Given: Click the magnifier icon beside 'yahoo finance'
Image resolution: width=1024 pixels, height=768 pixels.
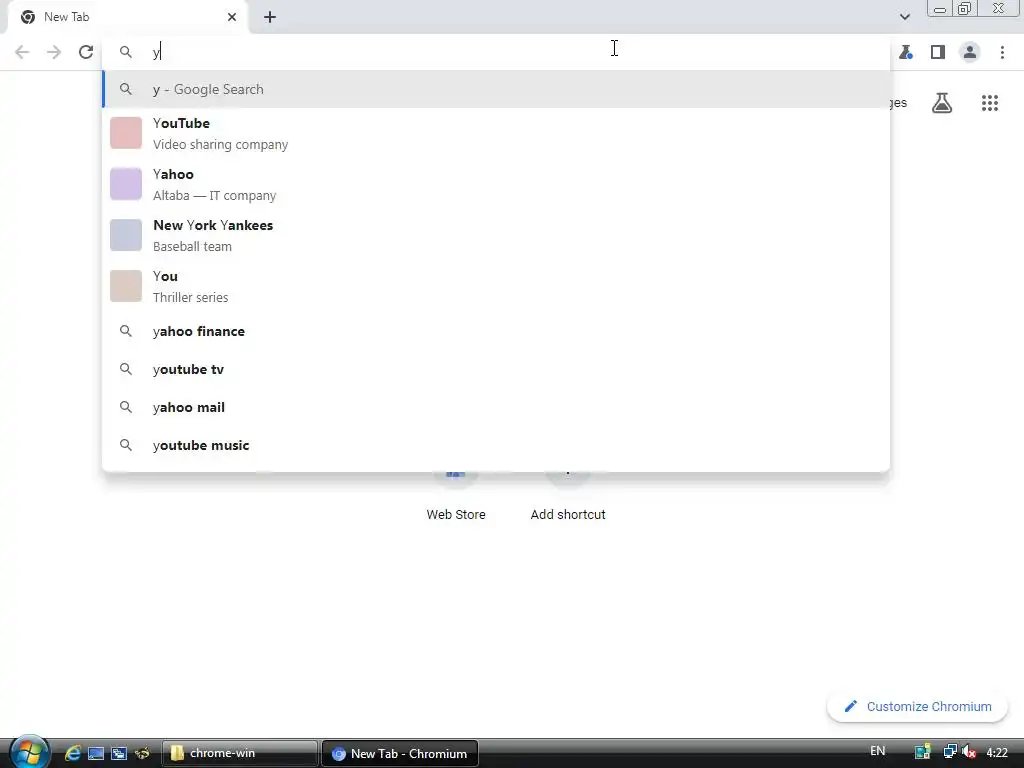Looking at the screenshot, I should coord(125,331).
